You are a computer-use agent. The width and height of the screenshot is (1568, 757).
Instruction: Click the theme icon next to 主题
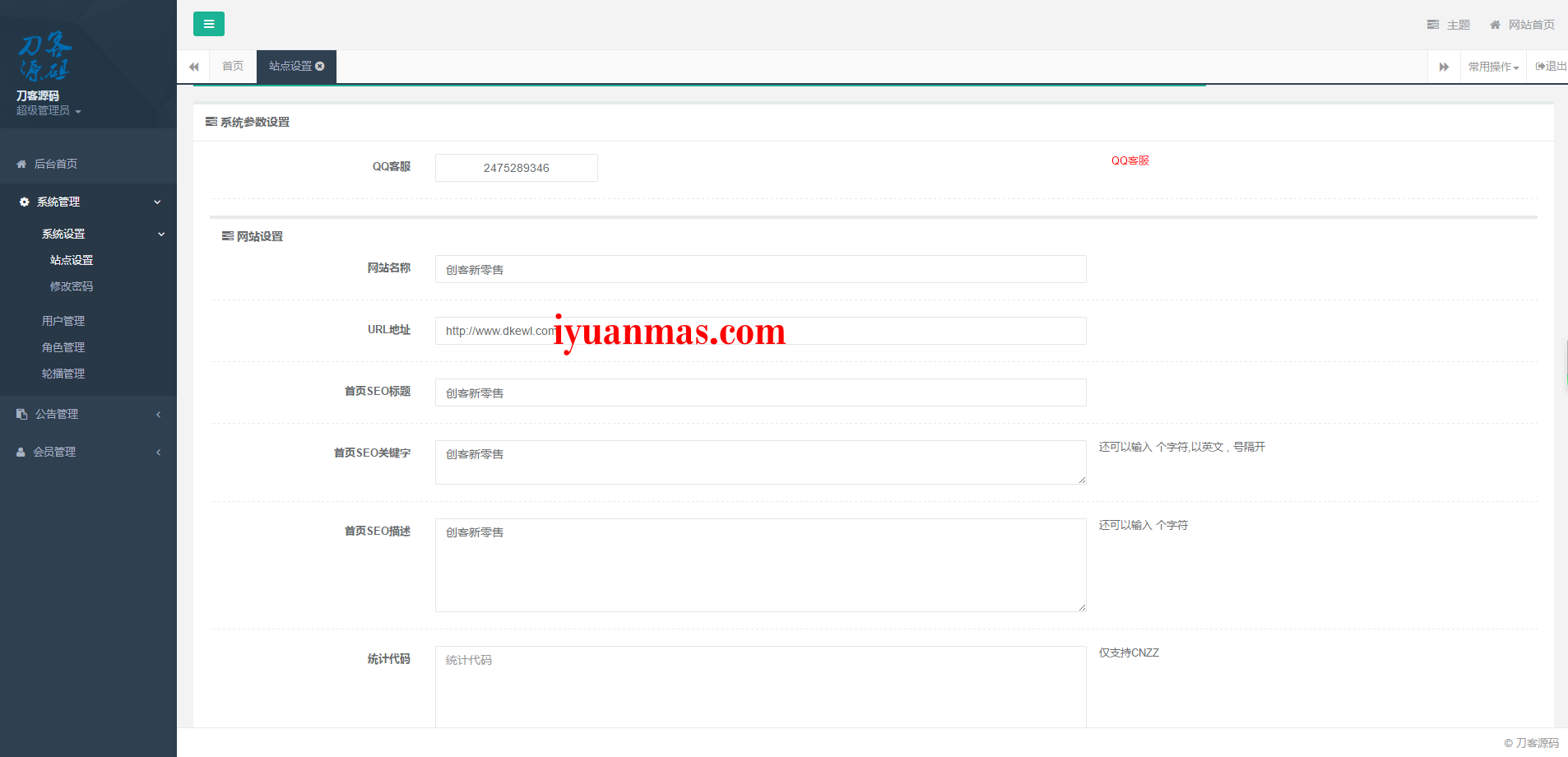[1432, 25]
